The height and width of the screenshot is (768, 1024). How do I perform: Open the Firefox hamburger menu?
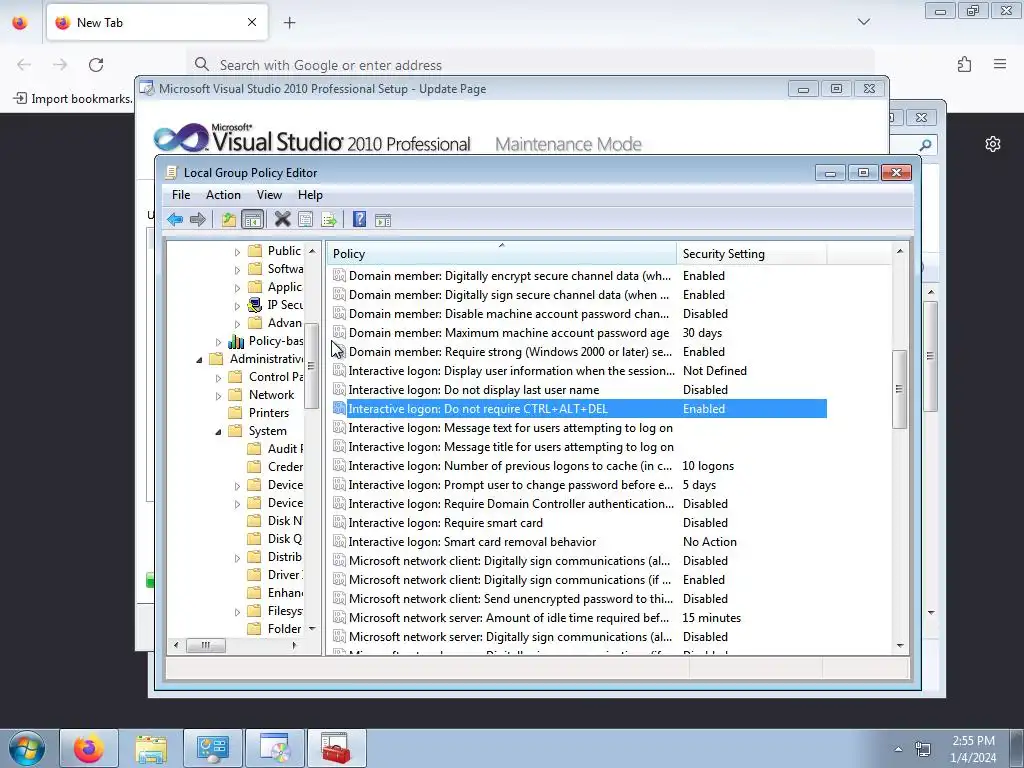(x=1000, y=64)
